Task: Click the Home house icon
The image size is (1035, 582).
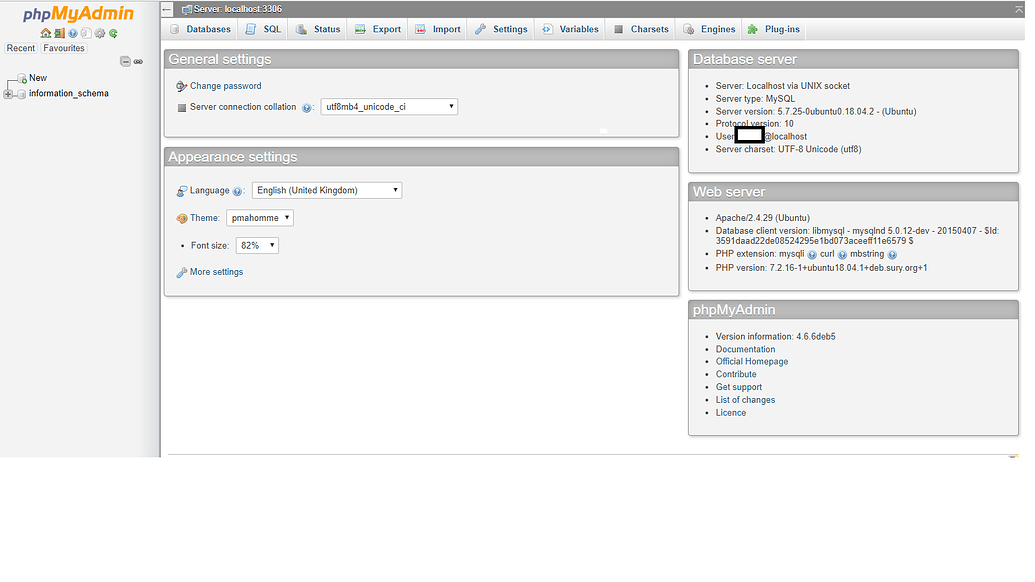Action: [46, 33]
